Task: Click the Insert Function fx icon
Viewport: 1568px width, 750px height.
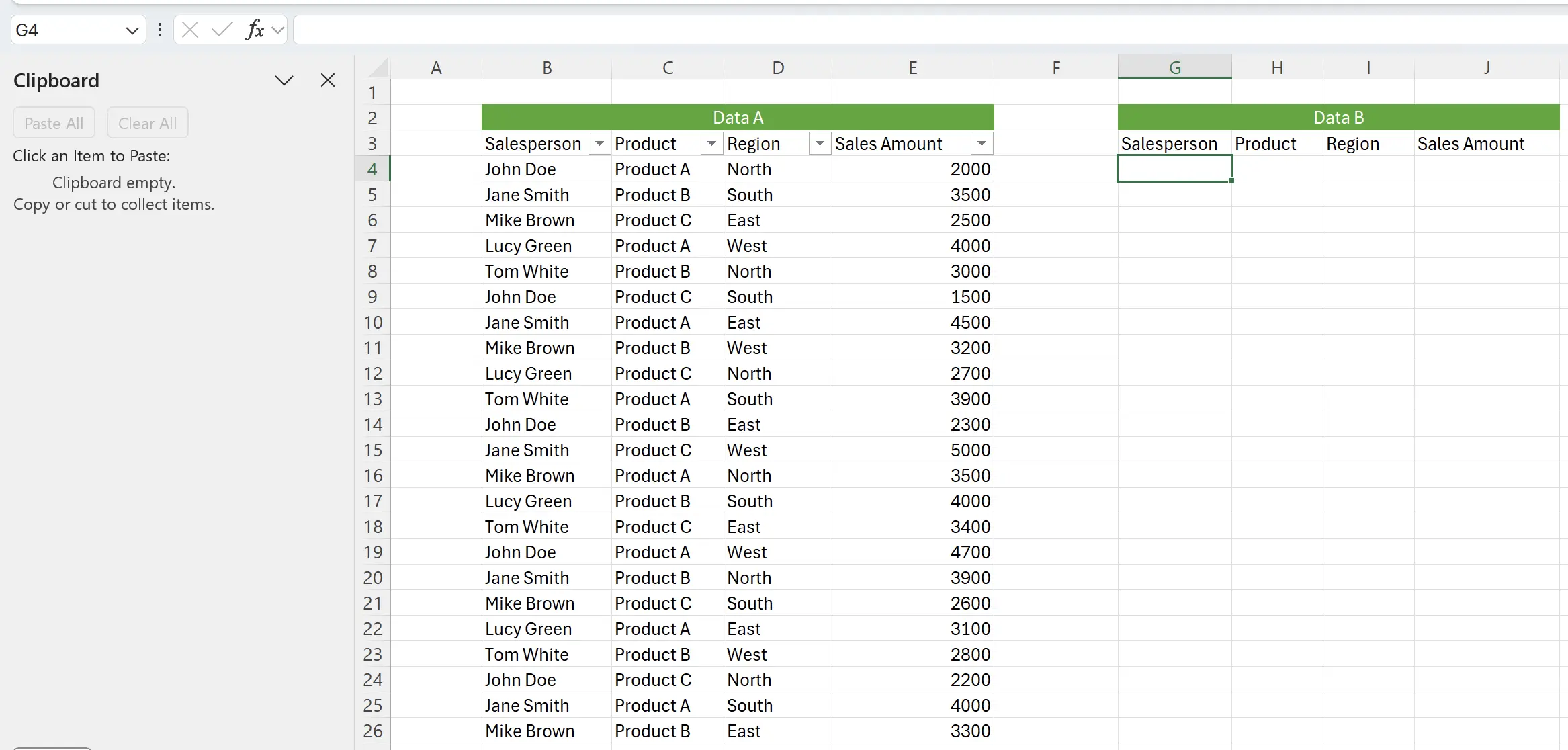Action: tap(255, 30)
